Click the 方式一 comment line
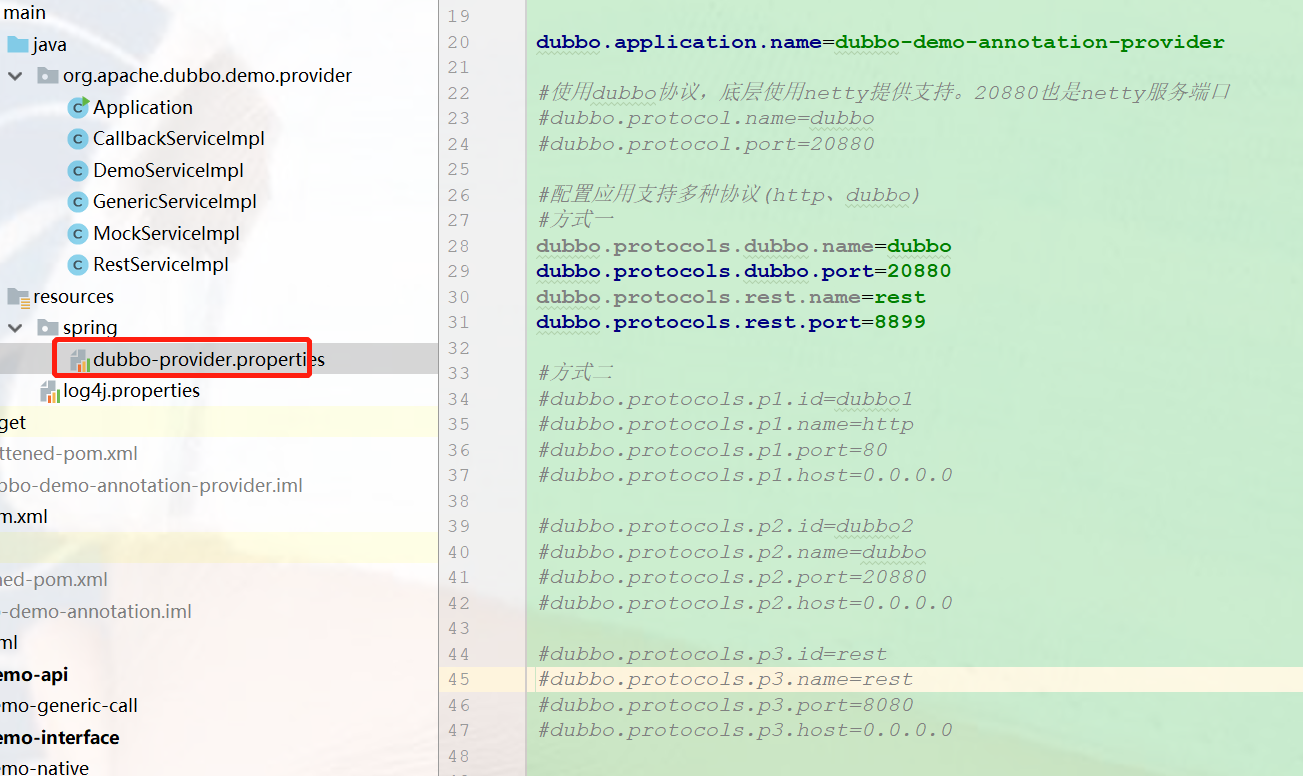 (576, 220)
